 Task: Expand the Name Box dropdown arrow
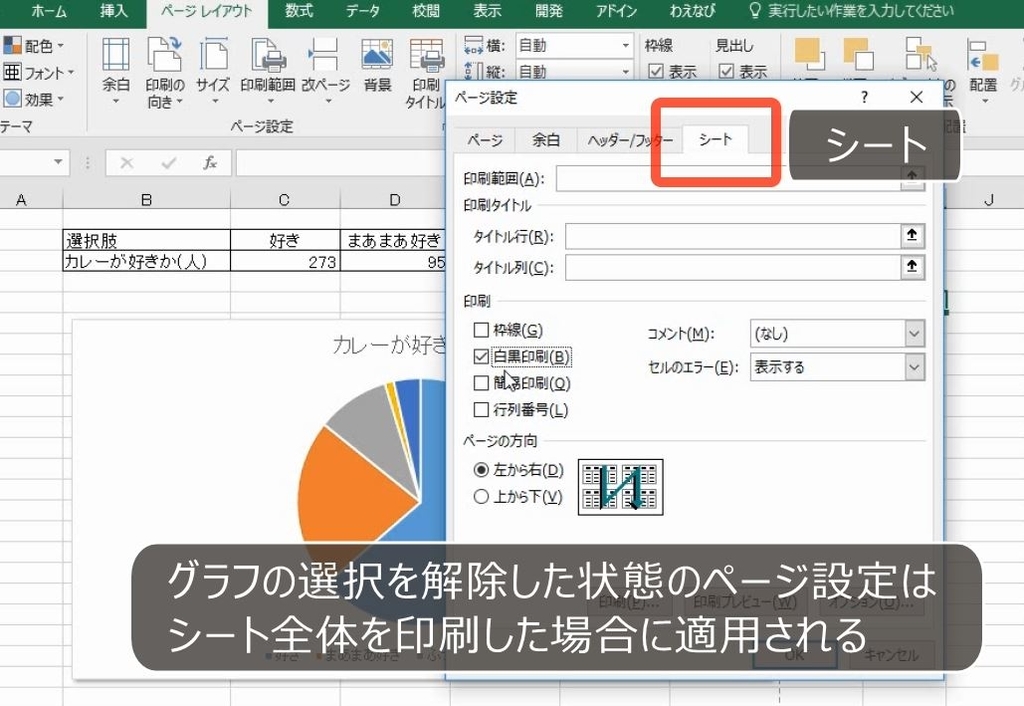pyautogui.click(x=58, y=162)
